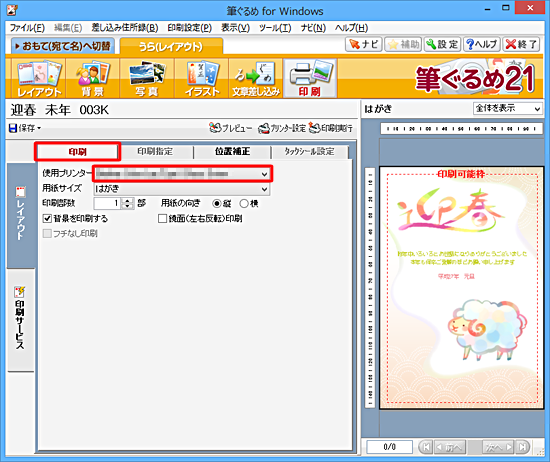The image size is (550, 462).
Task: Go to the last page in the preview navigation
Action: 522,447
